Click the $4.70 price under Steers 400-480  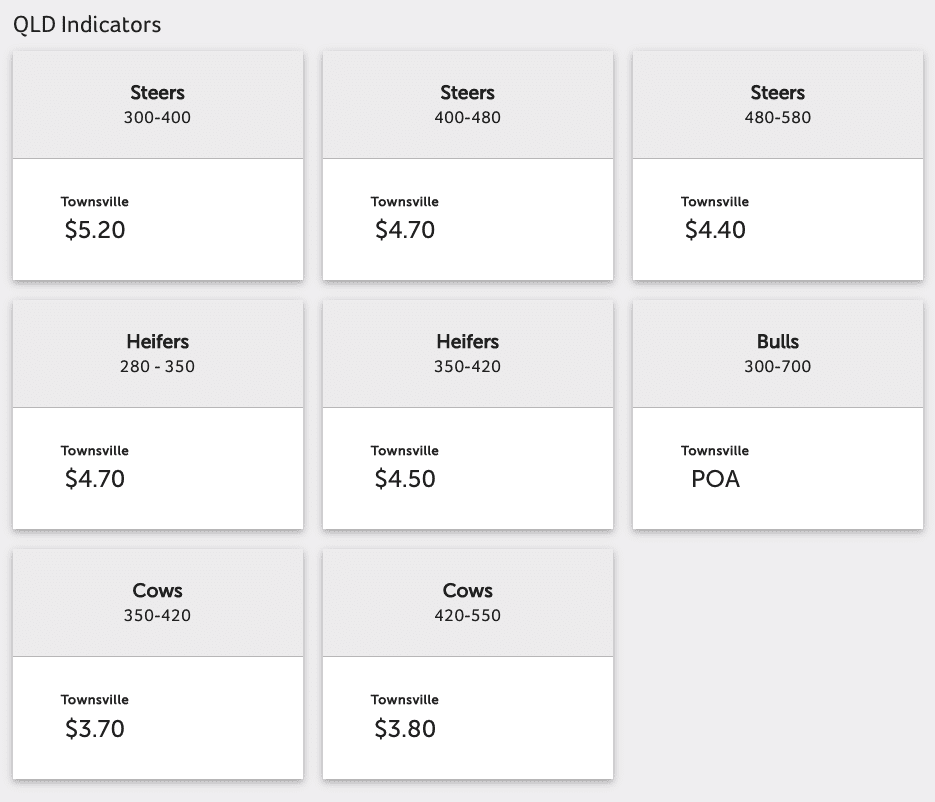(405, 230)
